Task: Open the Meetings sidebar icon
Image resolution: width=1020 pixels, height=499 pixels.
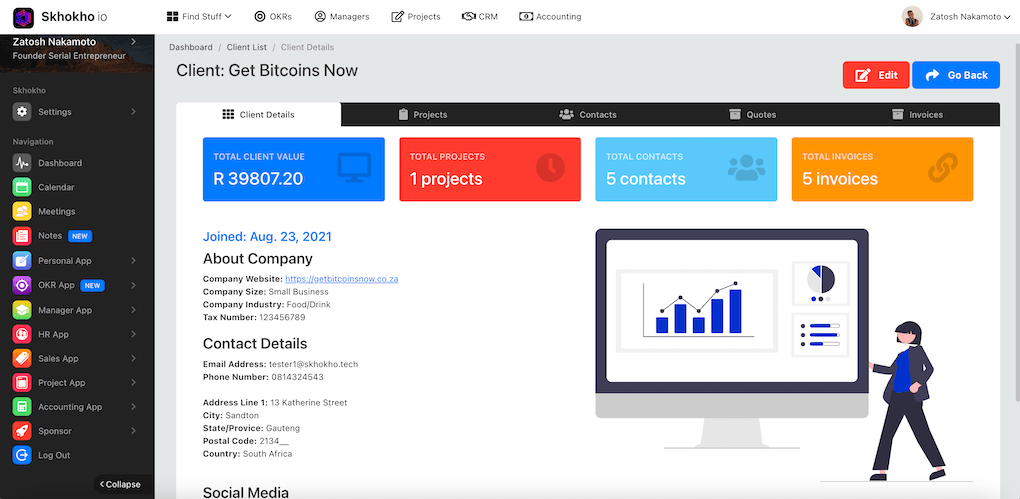Action: click(x=22, y=211)
